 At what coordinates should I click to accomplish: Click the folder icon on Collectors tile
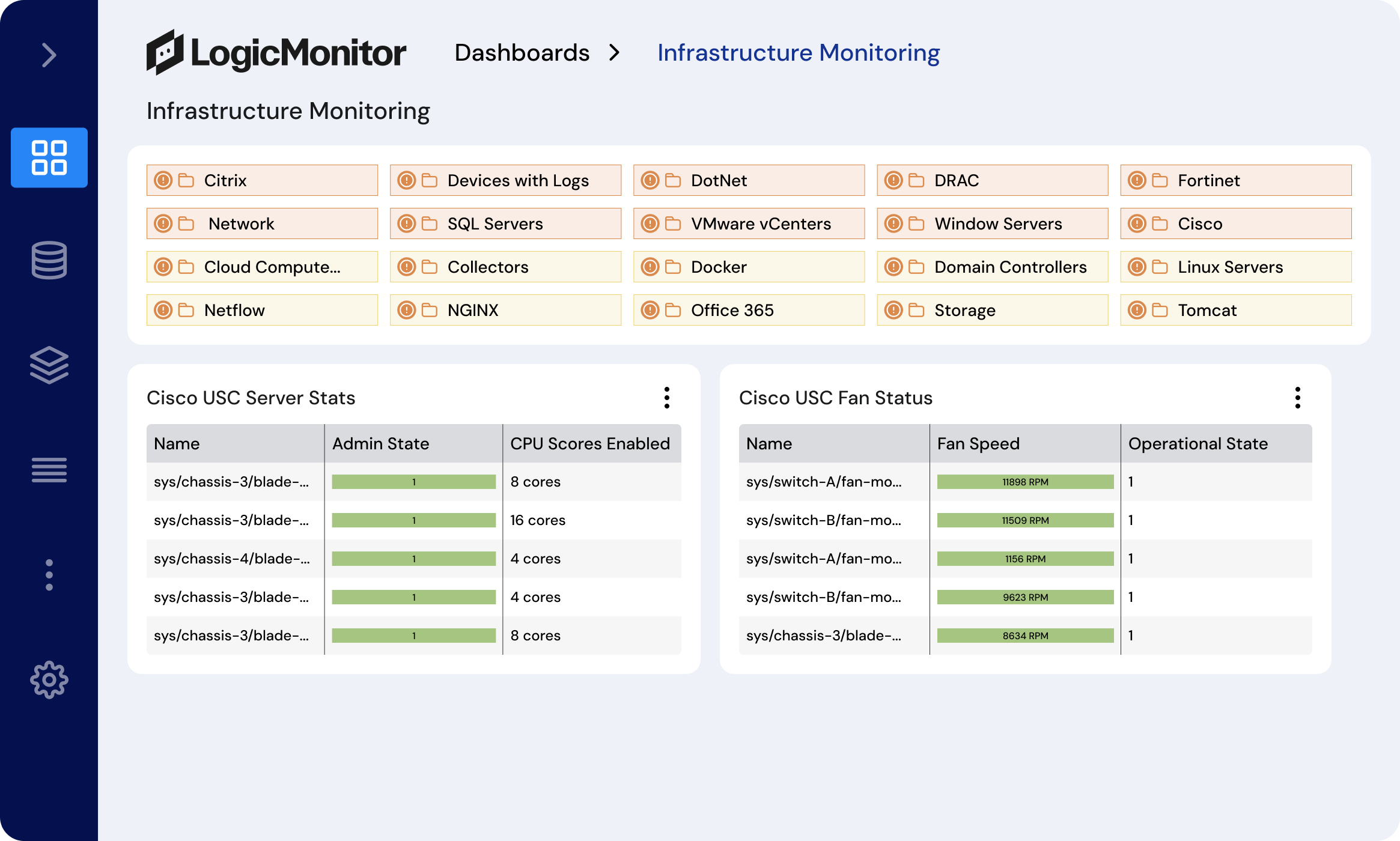click(x=430, y=267)
